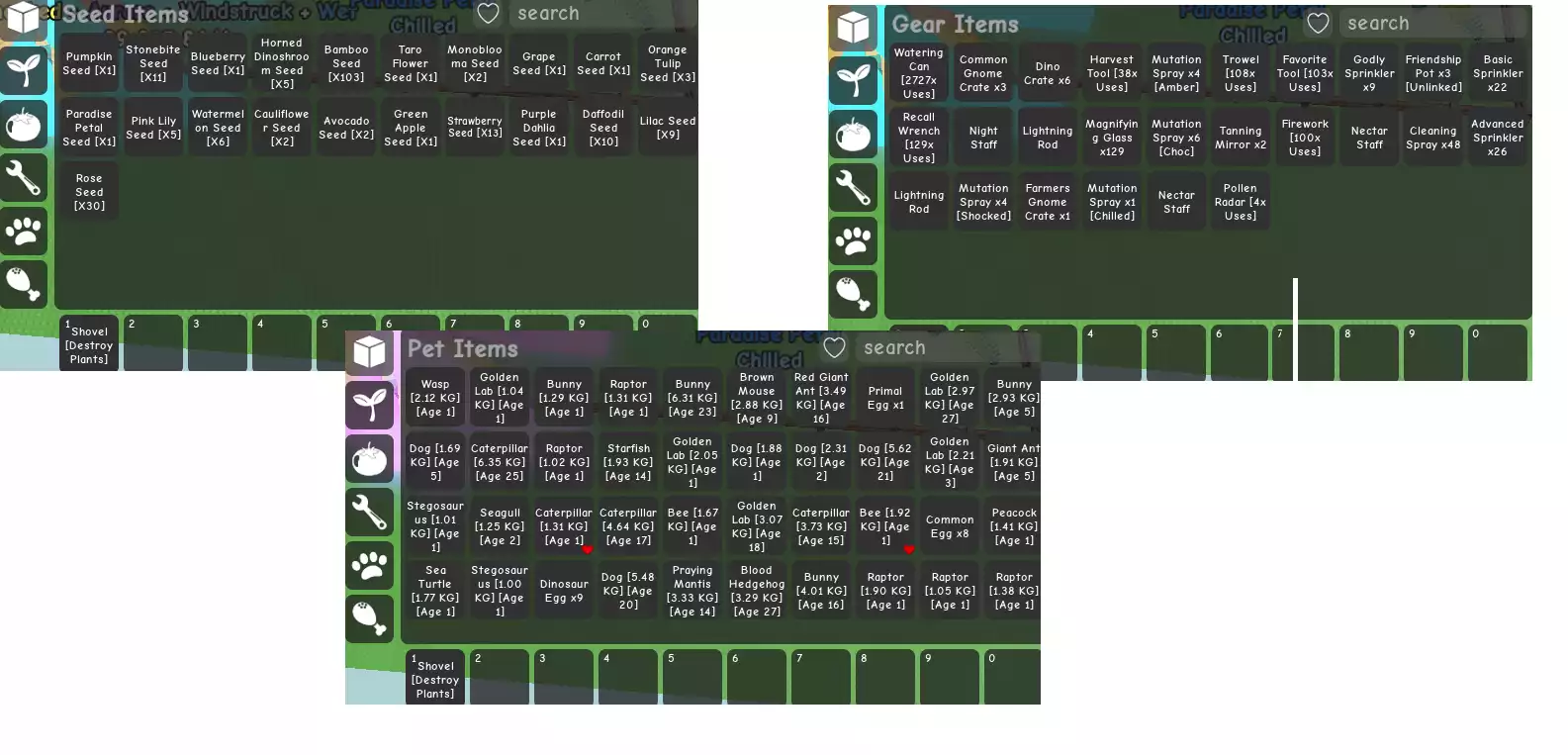1568x755 pixels.
Task: Open the tomato fruit category in Gear Items sidebar
Action: coord(853,134)
